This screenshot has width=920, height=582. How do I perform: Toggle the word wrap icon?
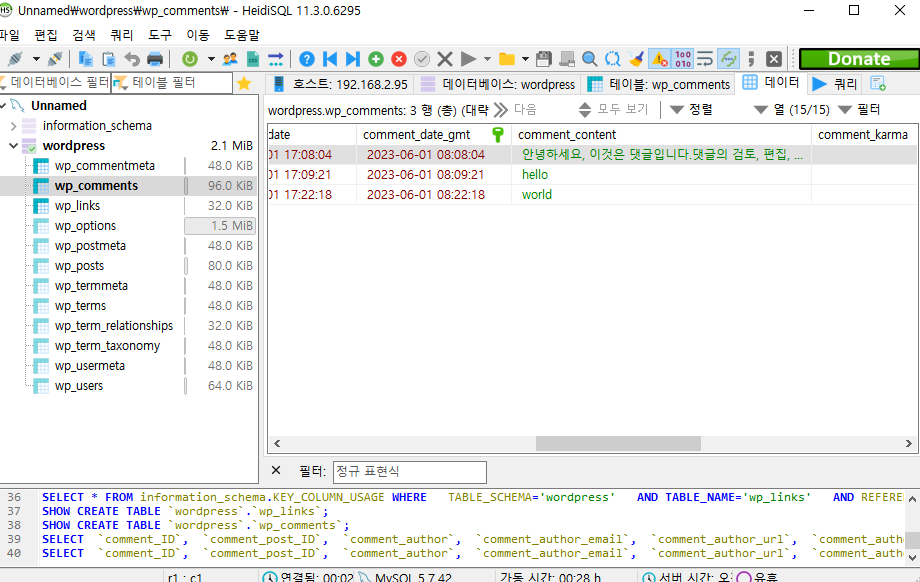705,59
